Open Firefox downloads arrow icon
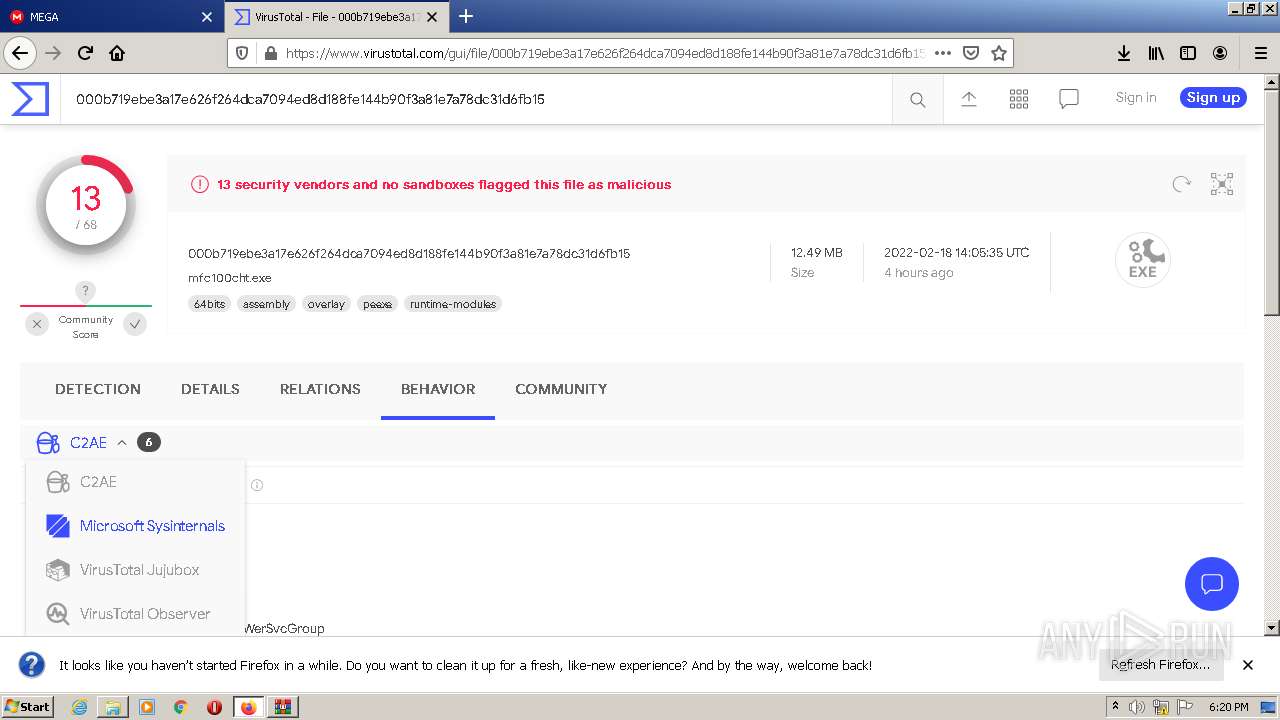Viewport: 1280px width, 720px height. [x=1124, y=53]
